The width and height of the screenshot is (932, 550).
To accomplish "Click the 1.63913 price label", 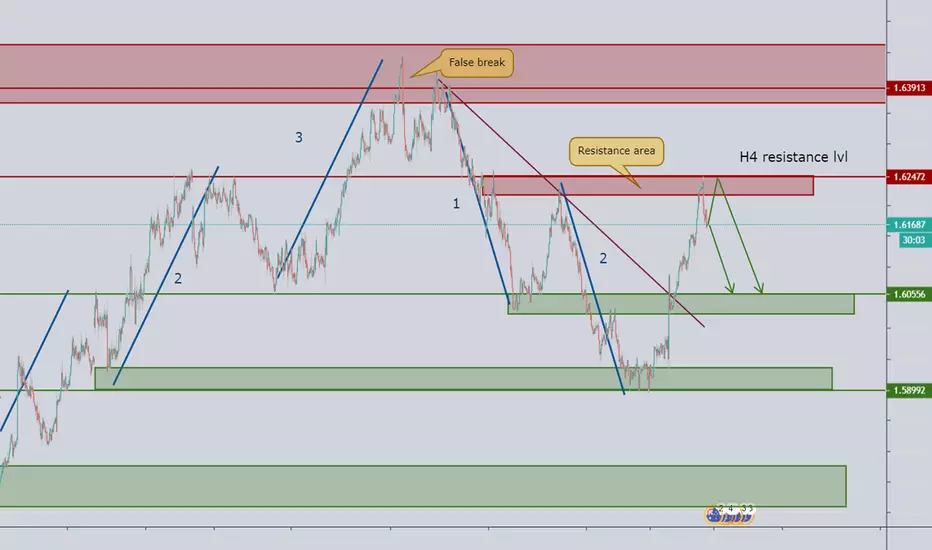I will [x=909, y=88].
